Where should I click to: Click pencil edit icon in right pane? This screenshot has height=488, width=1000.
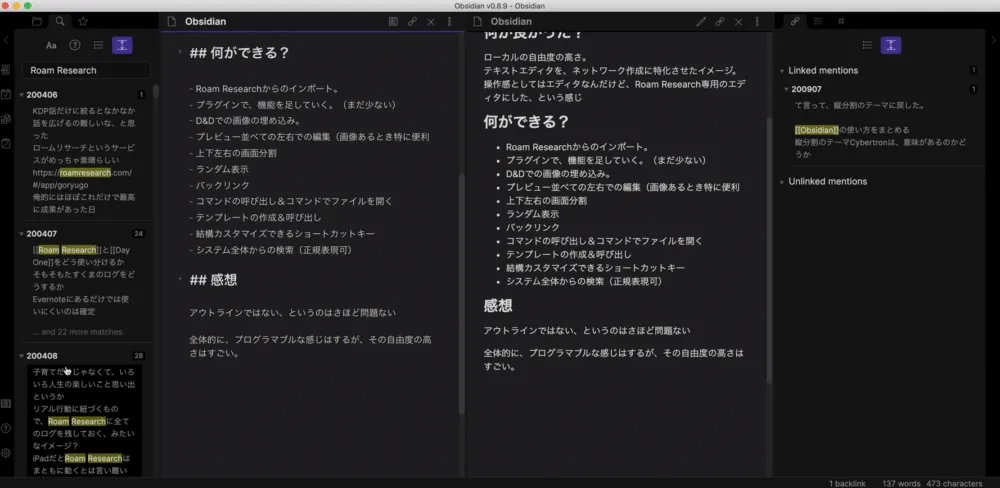[x=701, y=22]
